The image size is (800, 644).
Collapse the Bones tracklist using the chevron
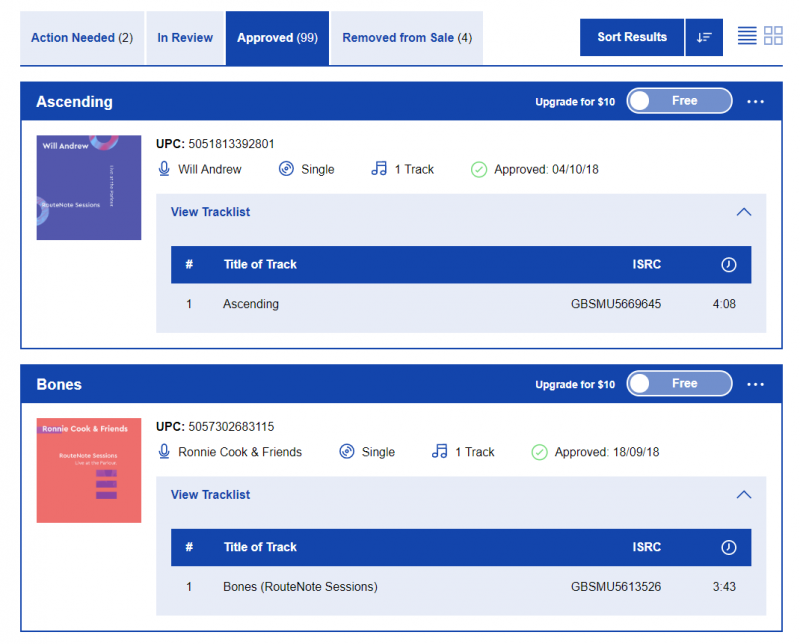744,494
